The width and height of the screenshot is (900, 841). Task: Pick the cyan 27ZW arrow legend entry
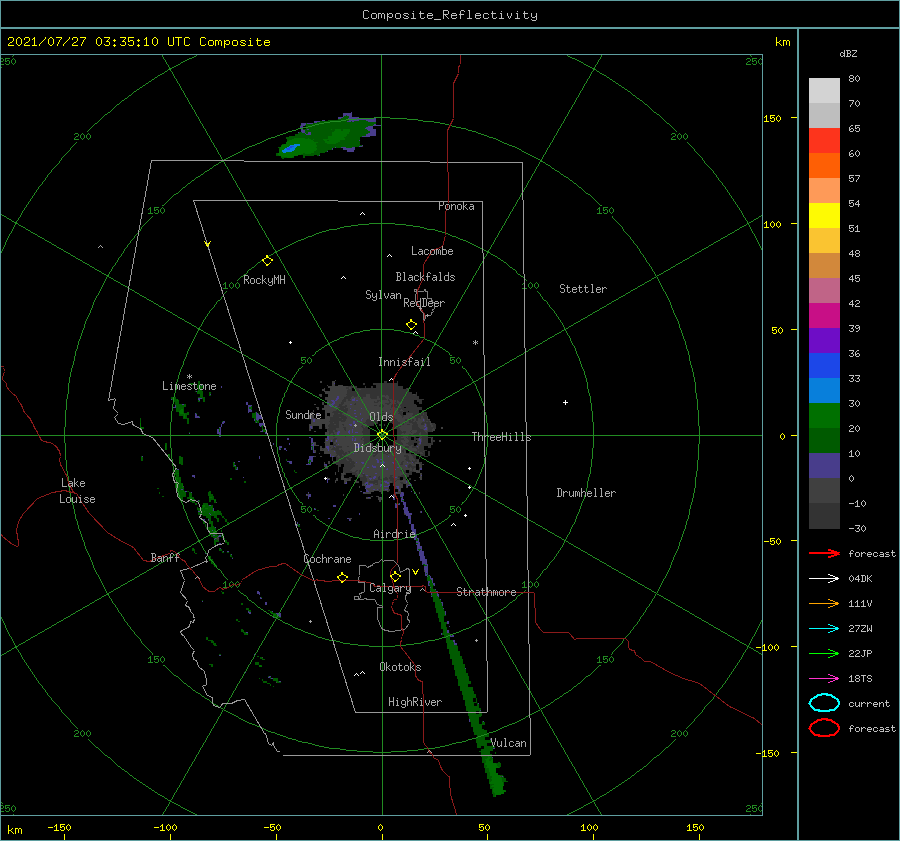tap(824, 629)
